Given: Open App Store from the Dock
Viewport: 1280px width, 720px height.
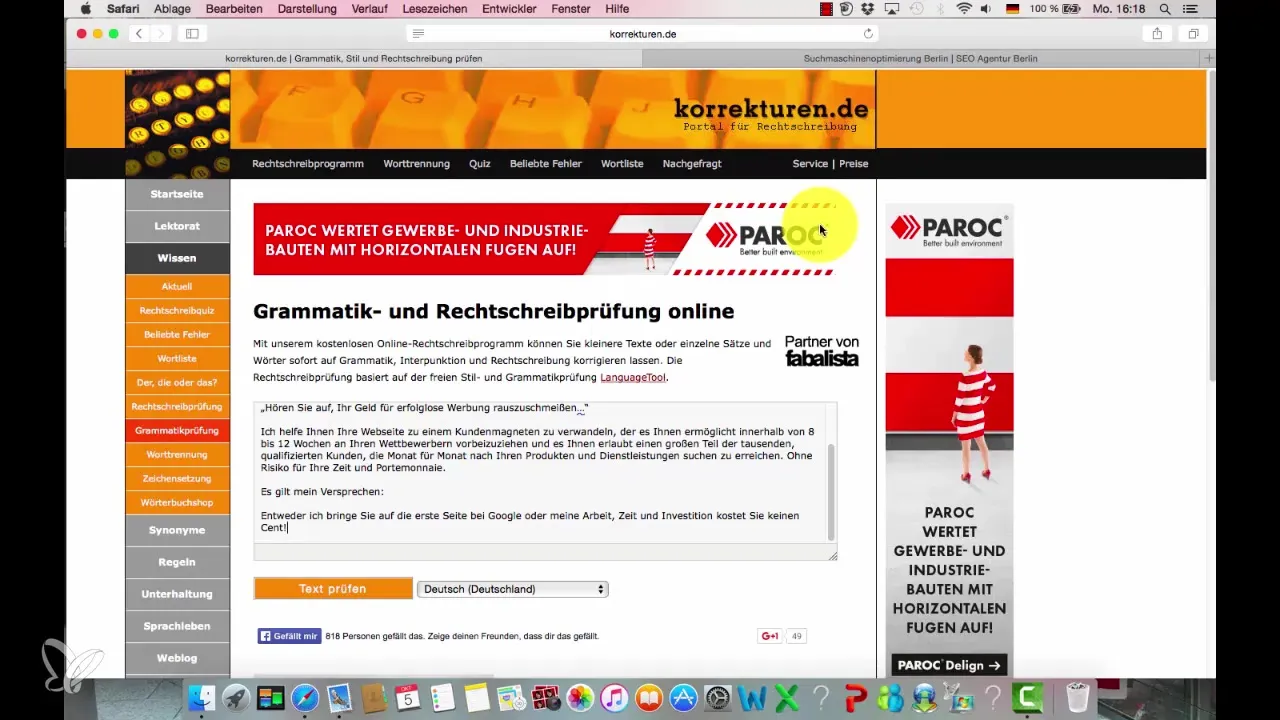Looking at the screenshot, I should (683, 697).
